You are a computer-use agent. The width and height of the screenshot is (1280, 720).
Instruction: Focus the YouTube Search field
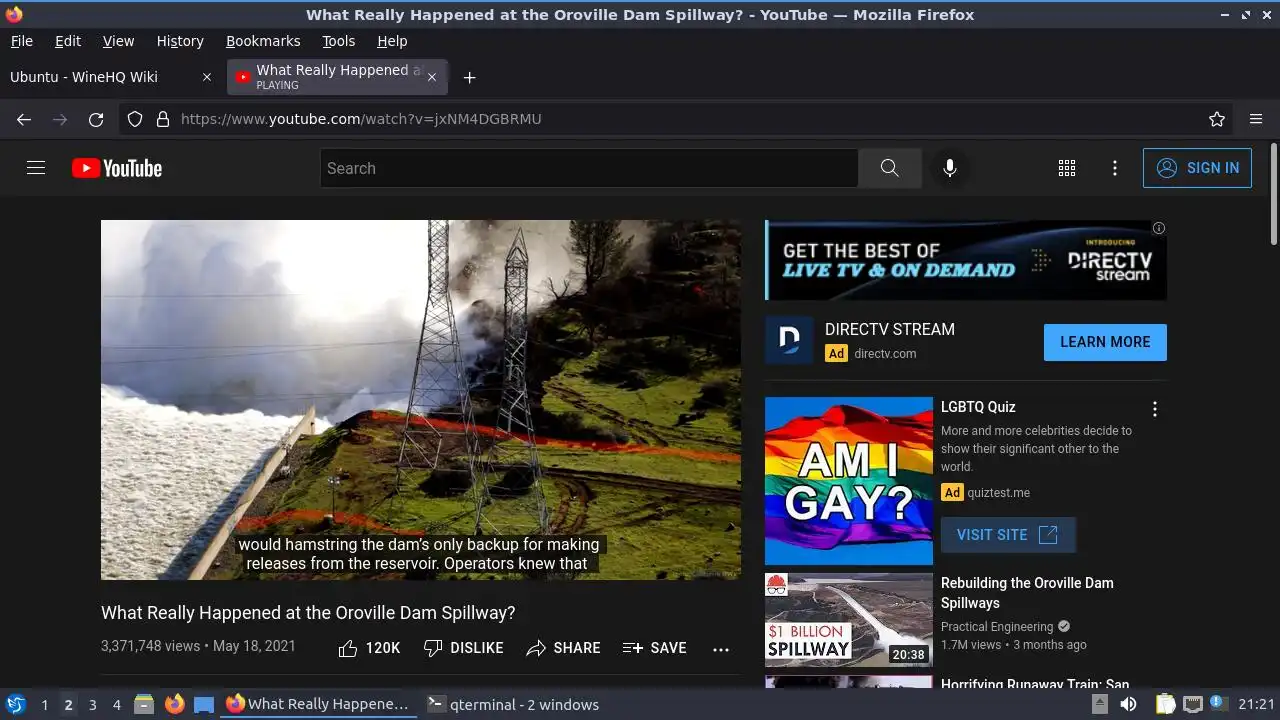pyautogui.click(x=589, y=168)
